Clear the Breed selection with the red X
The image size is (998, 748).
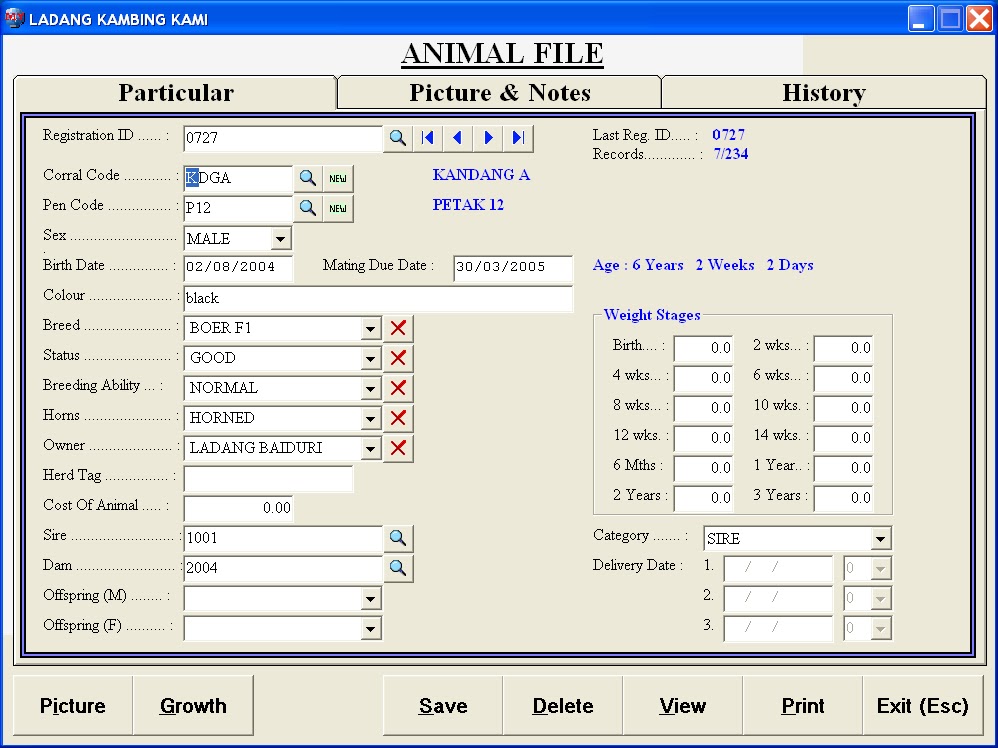coord(397,327)
